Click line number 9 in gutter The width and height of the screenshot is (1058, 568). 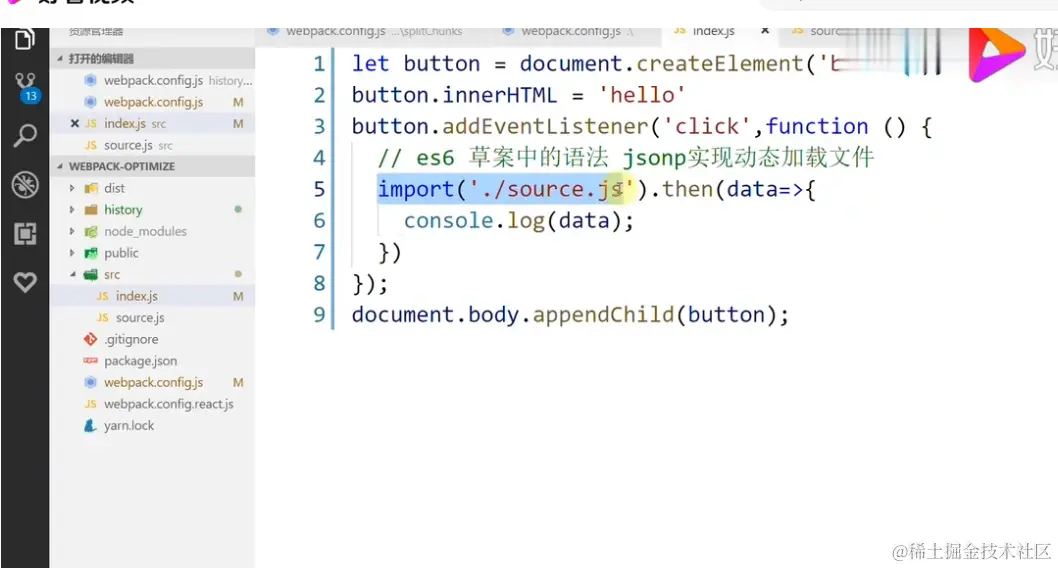(319, 315)
